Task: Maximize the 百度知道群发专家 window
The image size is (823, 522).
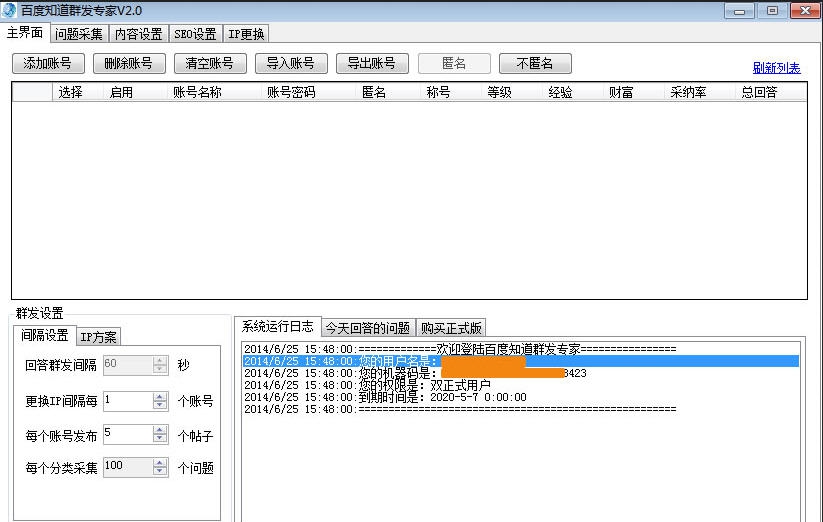Action: click(772, 10)
